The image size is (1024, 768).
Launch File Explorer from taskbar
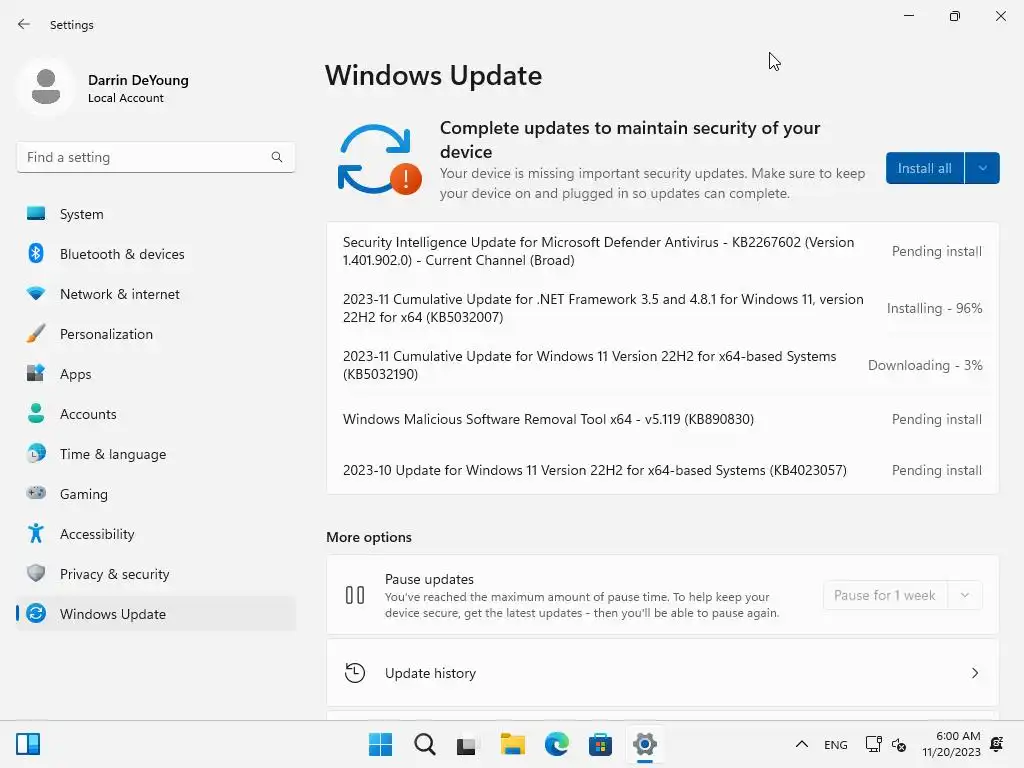click(x=513, y=744)
